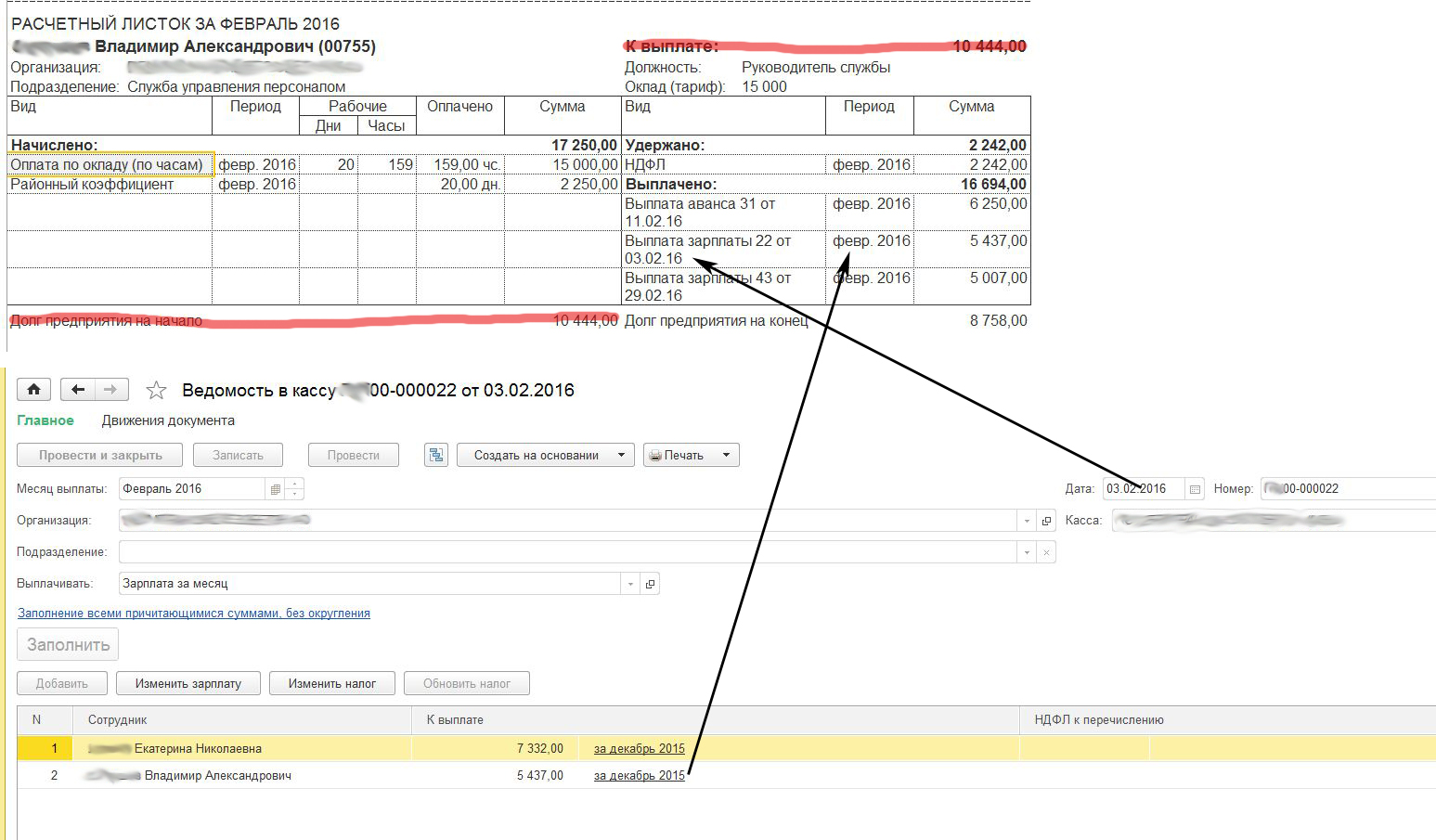Switch to Движения документа tab
The image size is (1436, 840).
coord(168,420)
